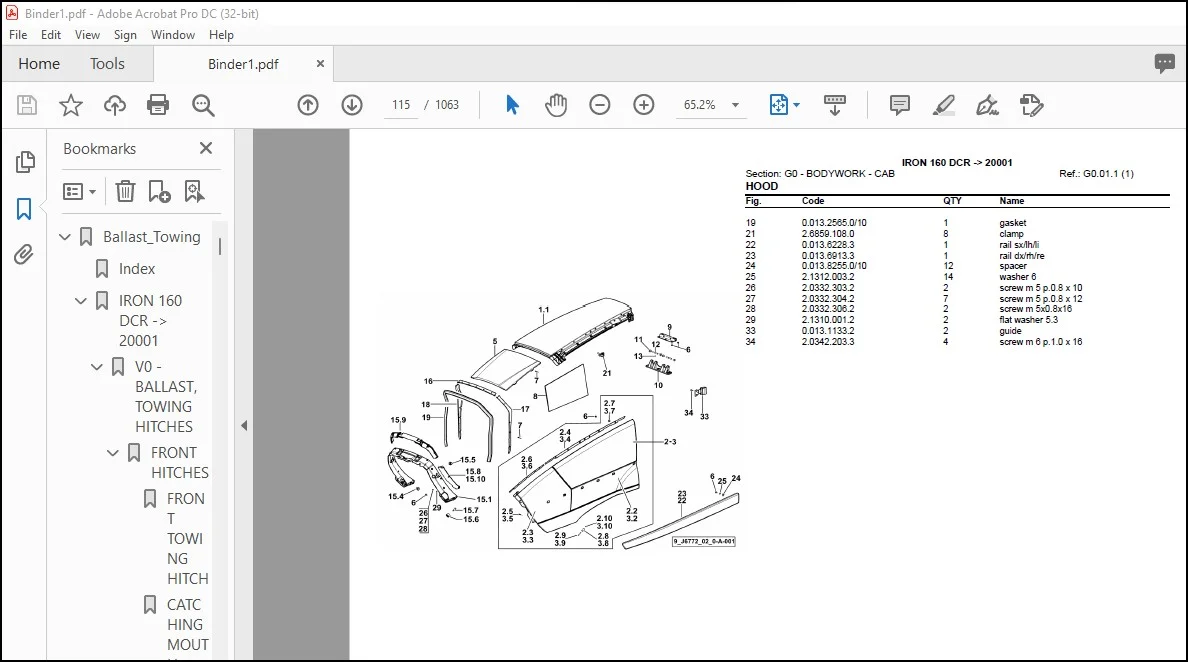This screenshot has height=662, width=1188.
Task: Activate the Hand pan tool
Action: click(555, 105)
